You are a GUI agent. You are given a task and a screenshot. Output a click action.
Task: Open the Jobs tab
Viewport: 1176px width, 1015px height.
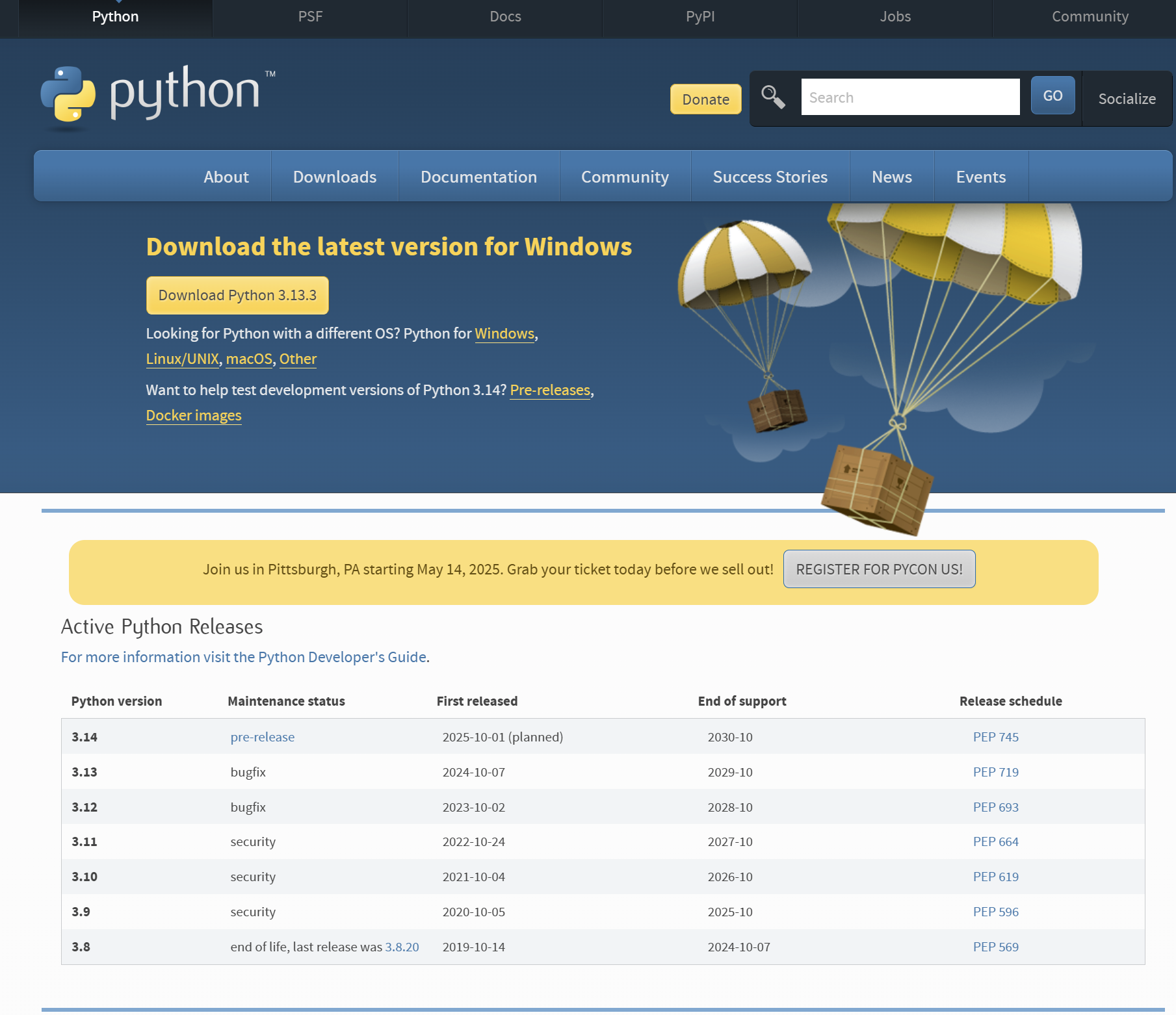(895, 17)
